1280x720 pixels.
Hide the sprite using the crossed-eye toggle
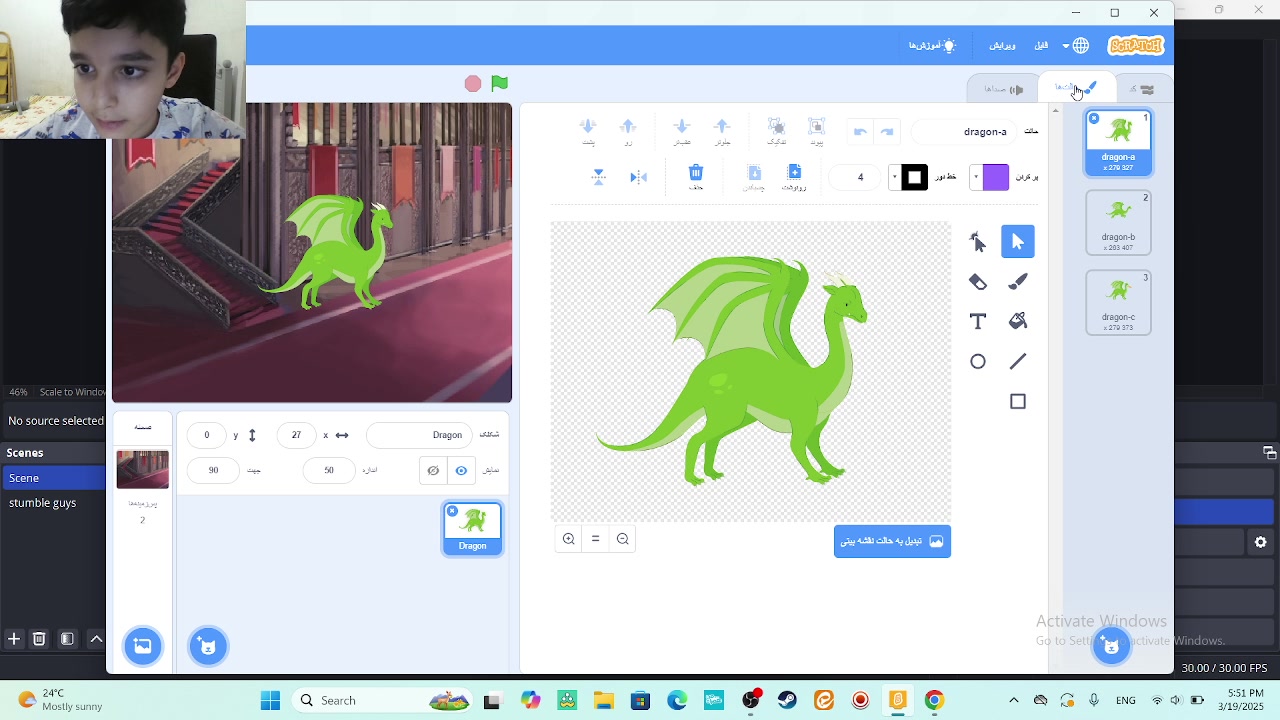point(433,470)
